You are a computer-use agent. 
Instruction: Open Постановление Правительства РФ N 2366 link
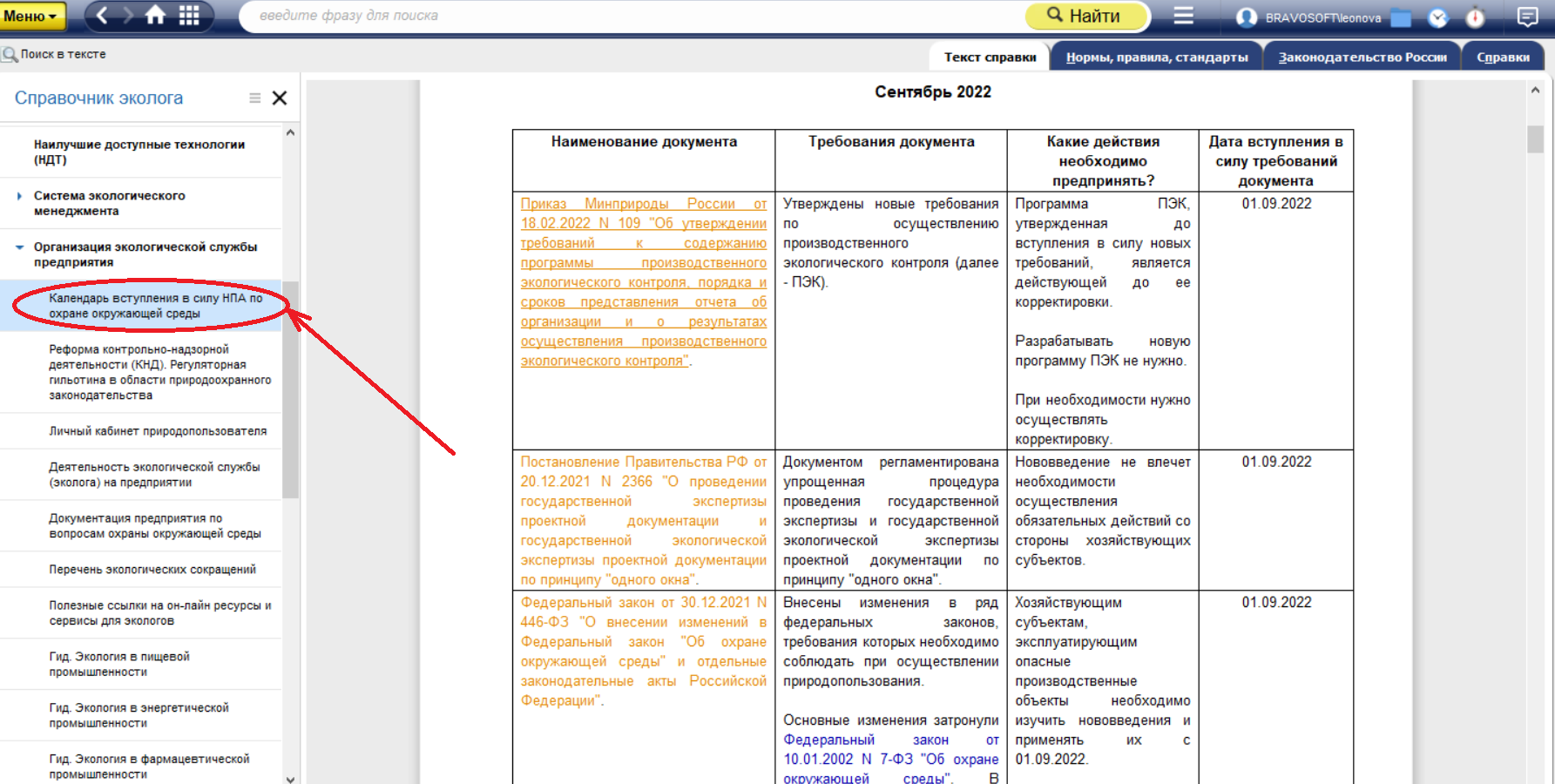click(644, 521)
